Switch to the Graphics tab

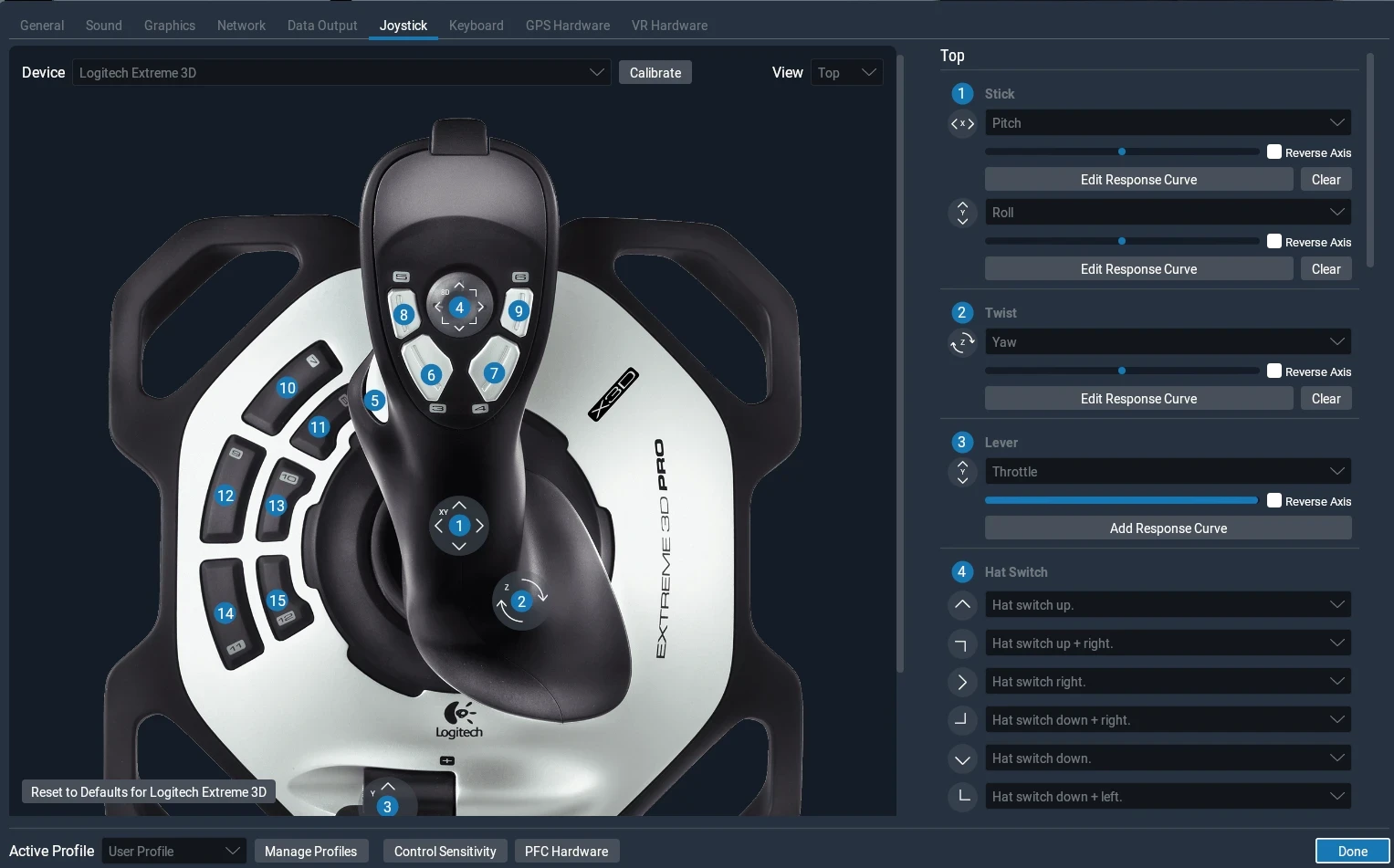coord(170,26)
